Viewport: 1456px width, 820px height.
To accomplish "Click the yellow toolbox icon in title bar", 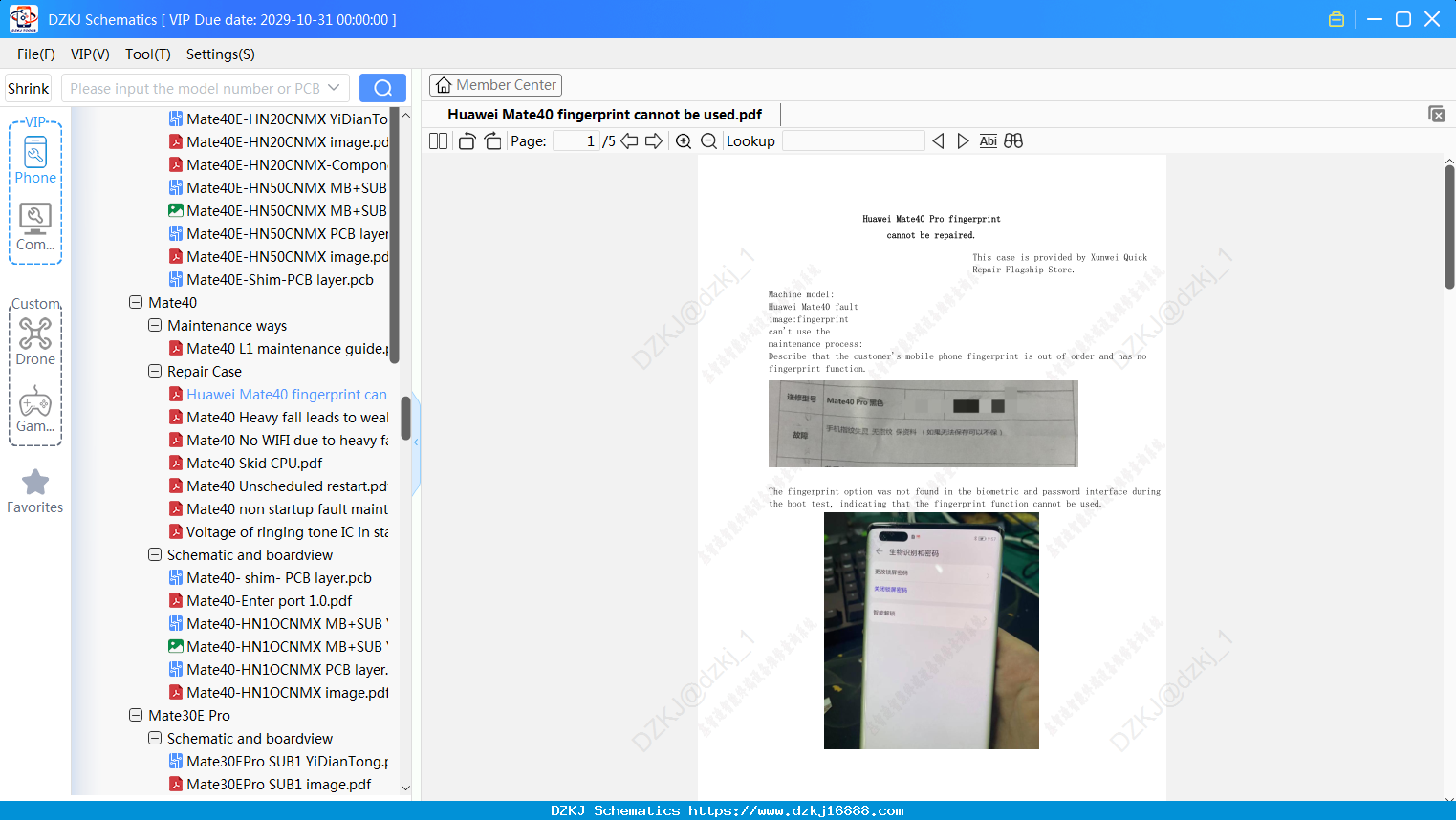I will pyautogui.click(x=1336, y=19).
